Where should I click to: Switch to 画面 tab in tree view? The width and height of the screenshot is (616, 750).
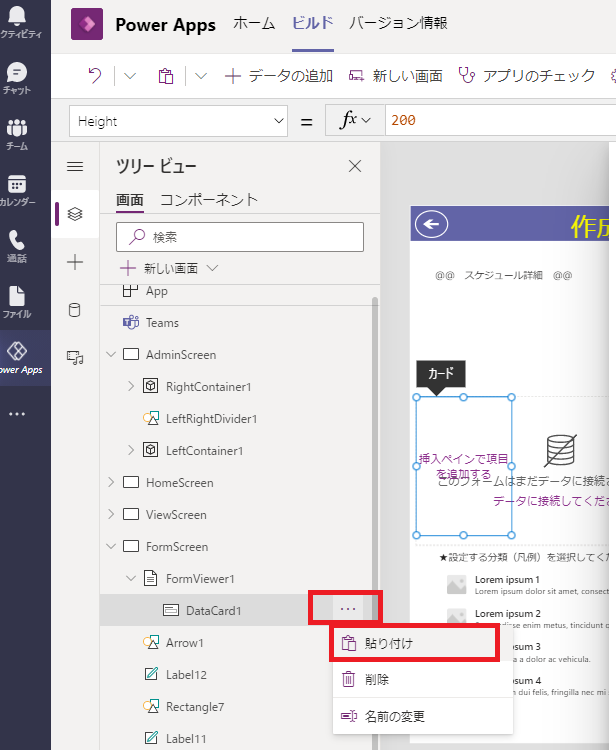[x=130, y=199]
